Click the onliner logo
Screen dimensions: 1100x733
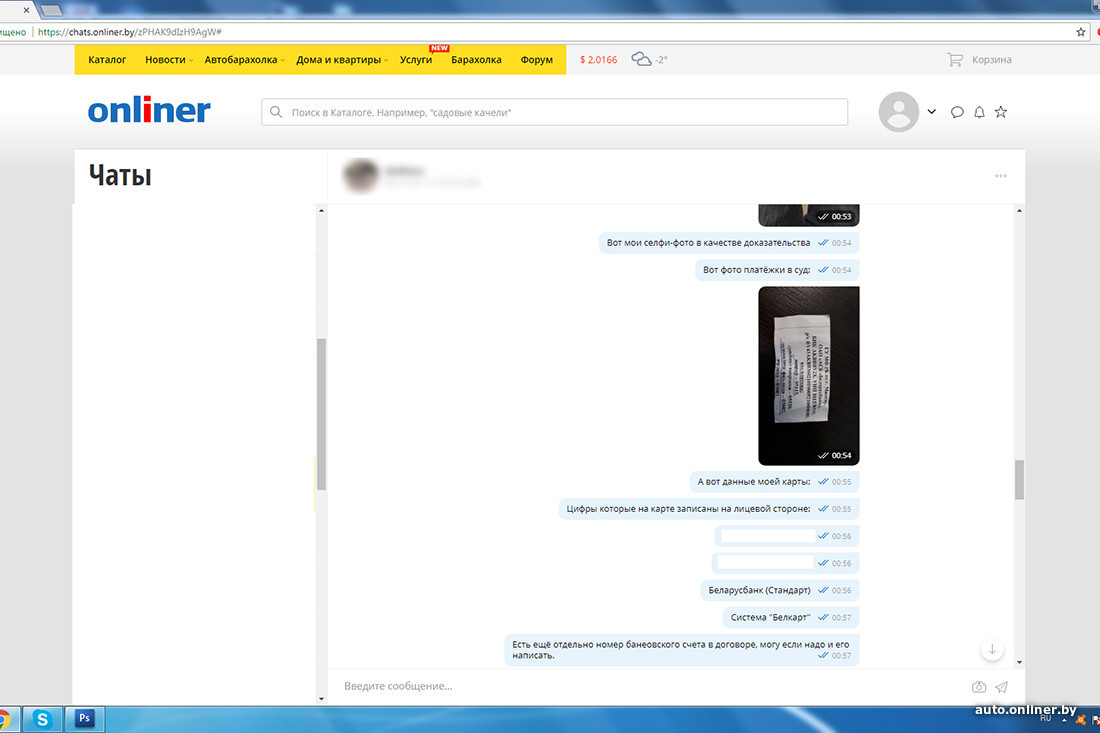click(x=149, y=111)
